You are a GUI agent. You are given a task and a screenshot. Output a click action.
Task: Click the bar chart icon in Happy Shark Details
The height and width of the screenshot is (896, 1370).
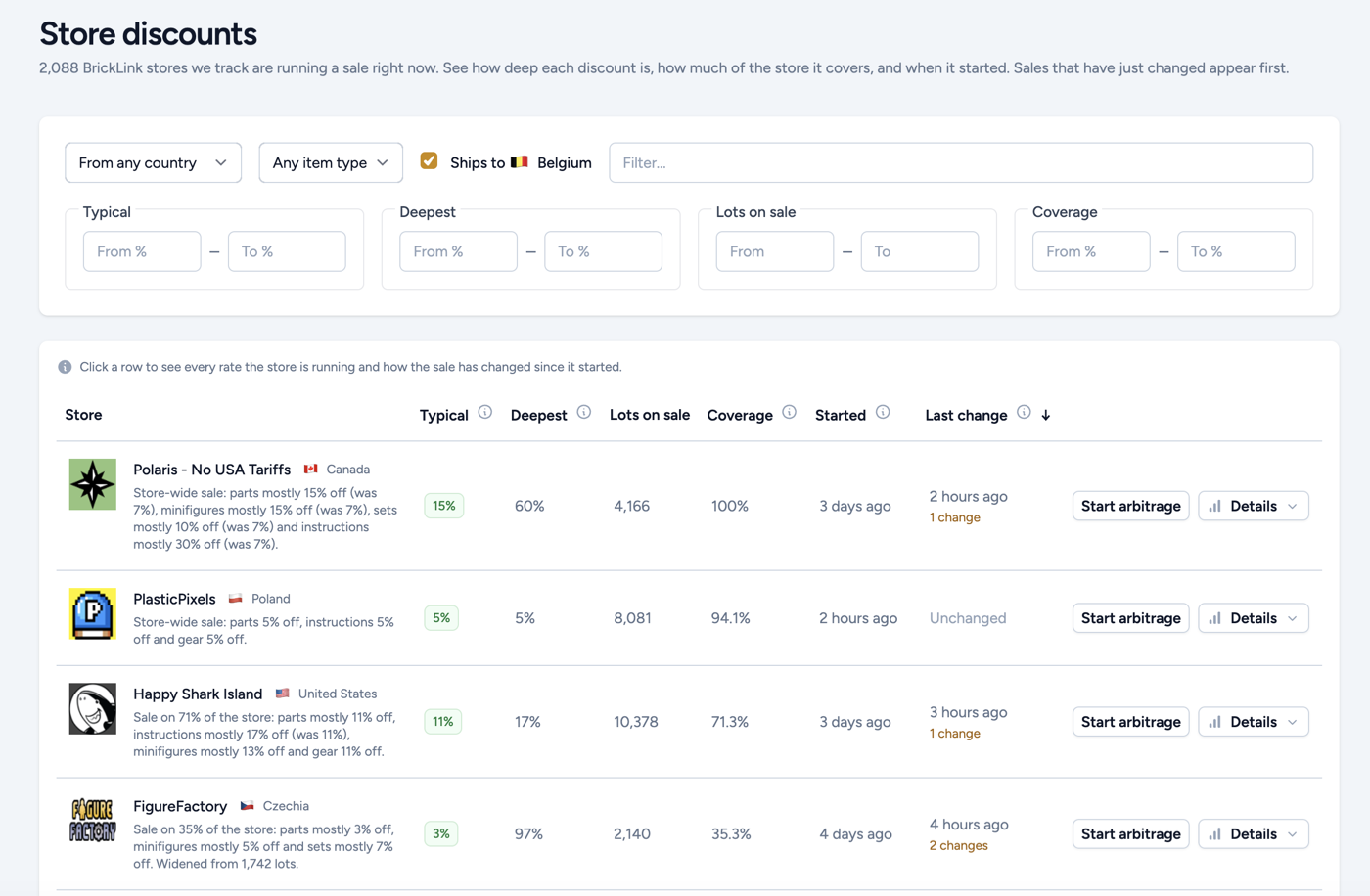[1215, 722]
